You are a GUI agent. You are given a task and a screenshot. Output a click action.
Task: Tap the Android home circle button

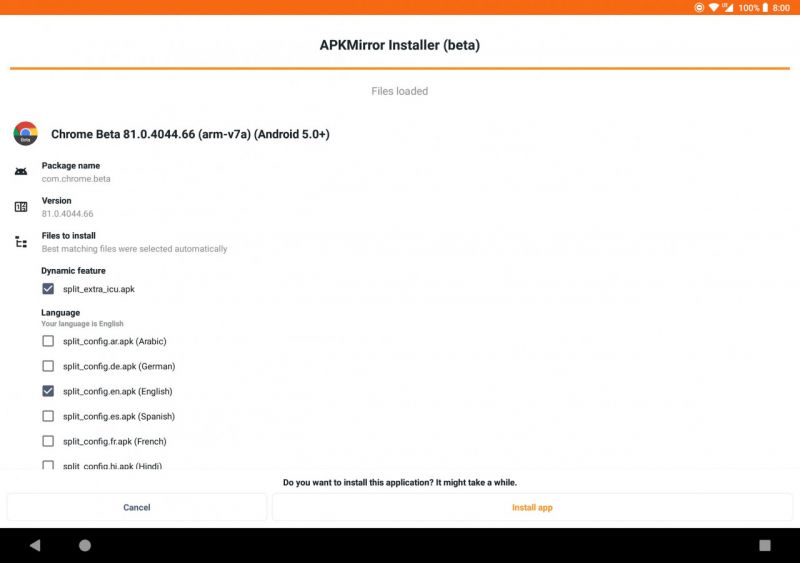(85, 545)
